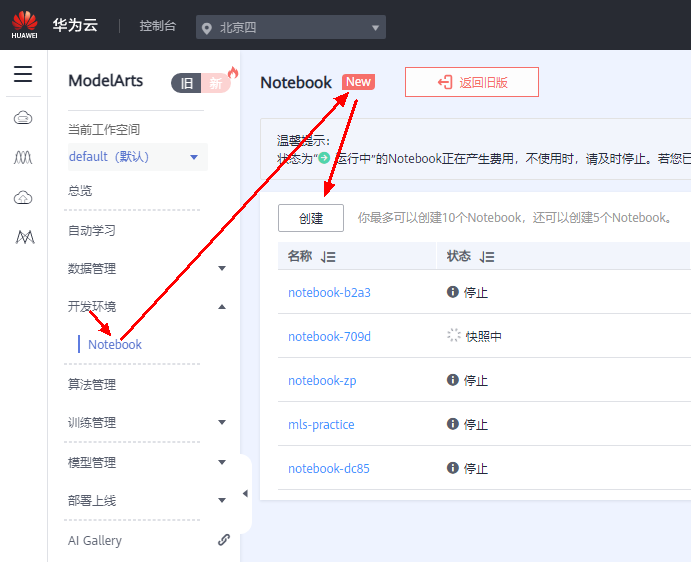Click the 创建 button to create notebook
Image resolution: width=691 pixels, height=562 pixels.
(x=311, y=218)
